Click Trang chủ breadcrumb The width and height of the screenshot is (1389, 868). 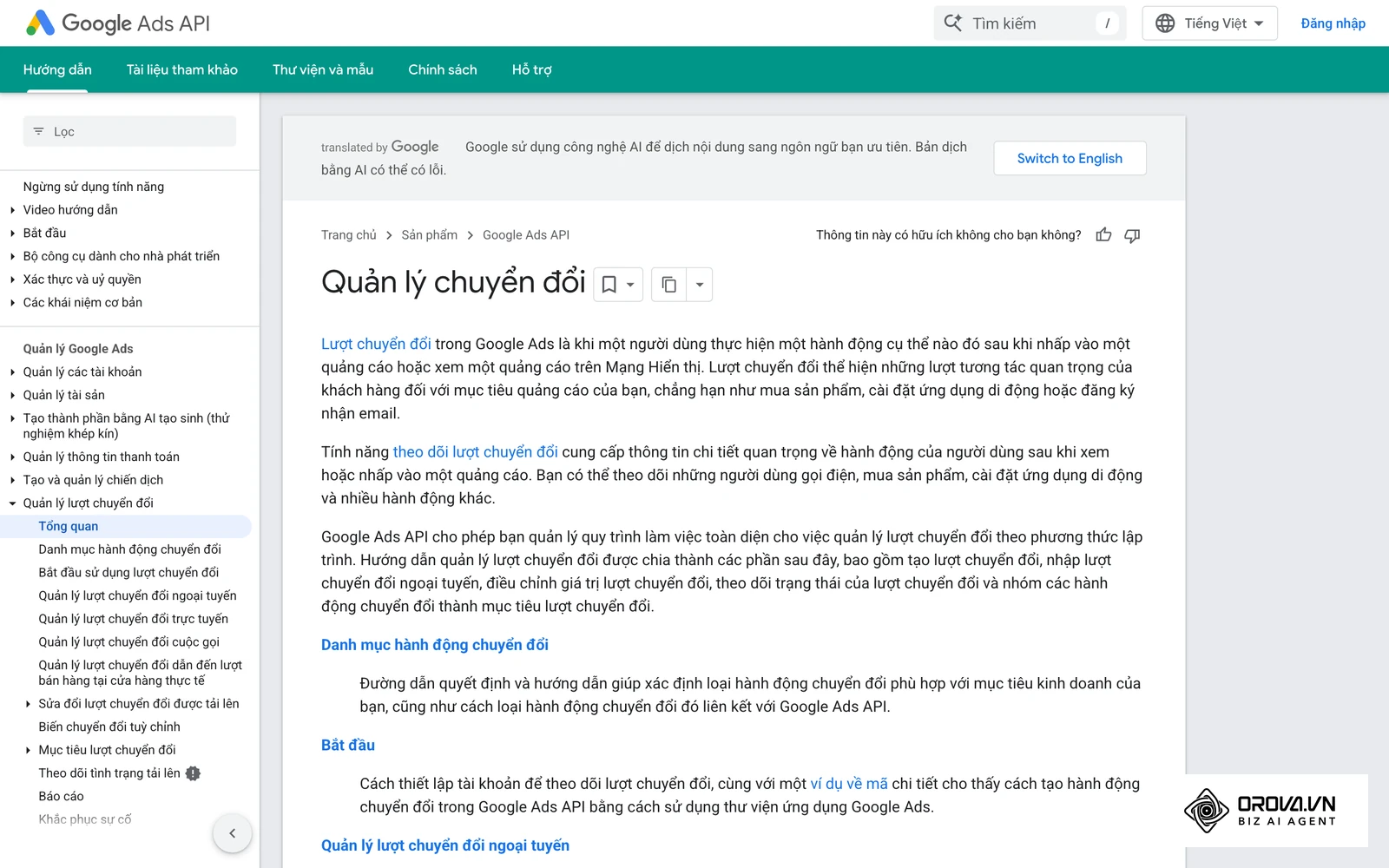click(349, 235)
